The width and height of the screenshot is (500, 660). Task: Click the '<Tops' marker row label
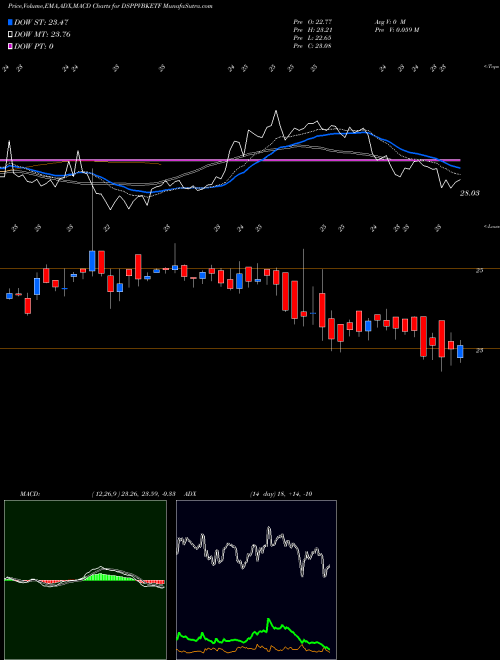(x=491, y=67)
